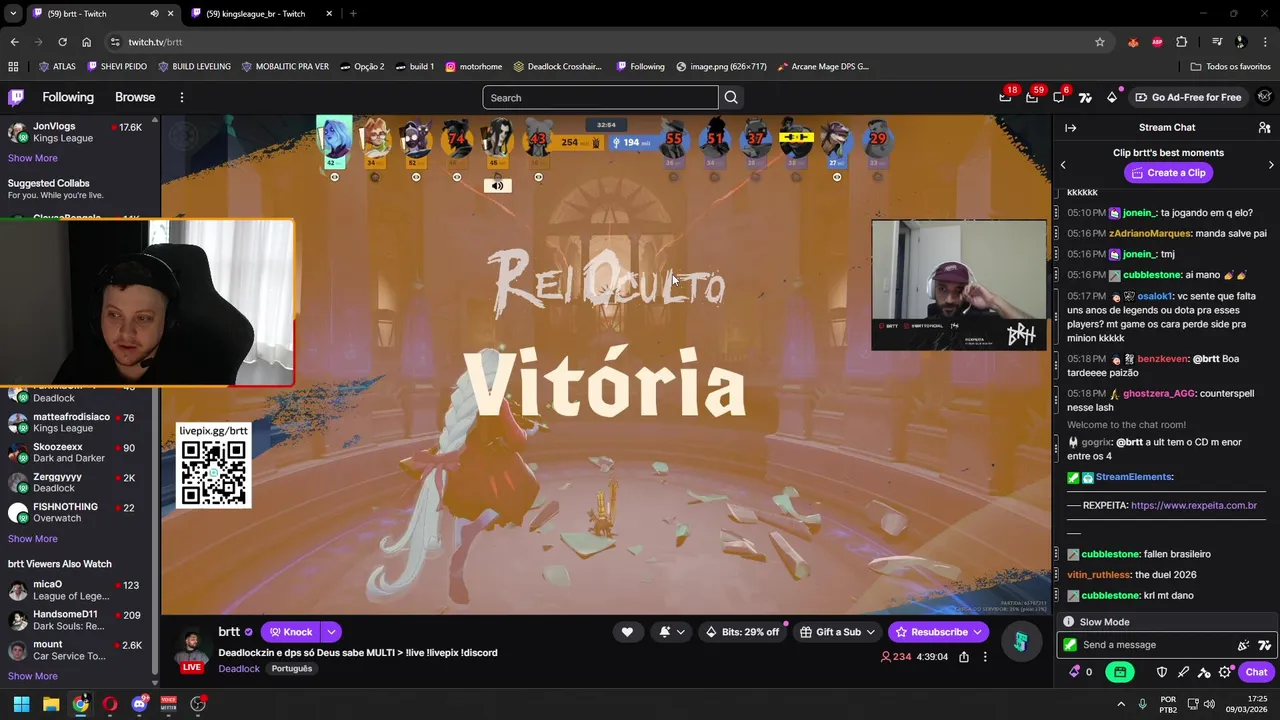
Task: Show More viewers-also-watch channels
Action: pyautogui.click(x=32, y=676)
